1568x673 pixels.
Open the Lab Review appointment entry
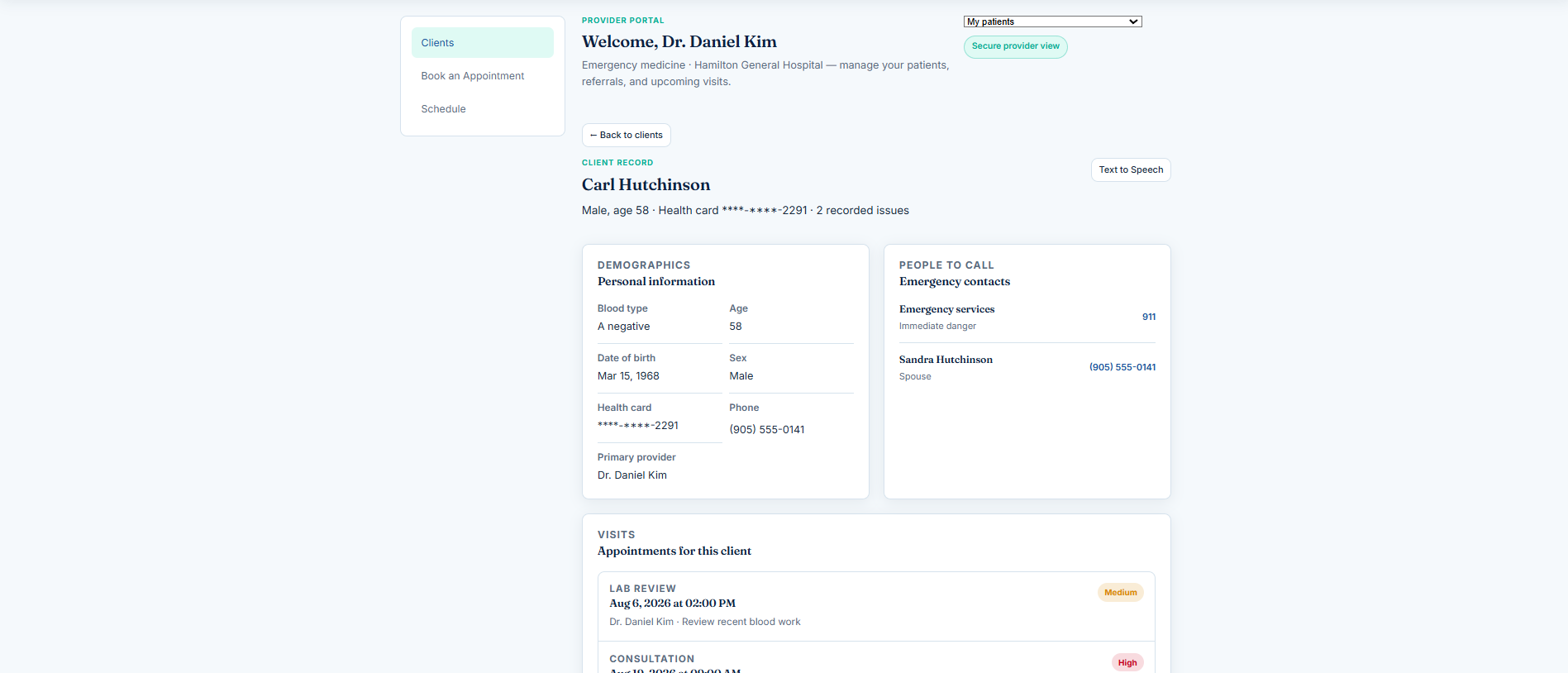click(x=876, y=606)
